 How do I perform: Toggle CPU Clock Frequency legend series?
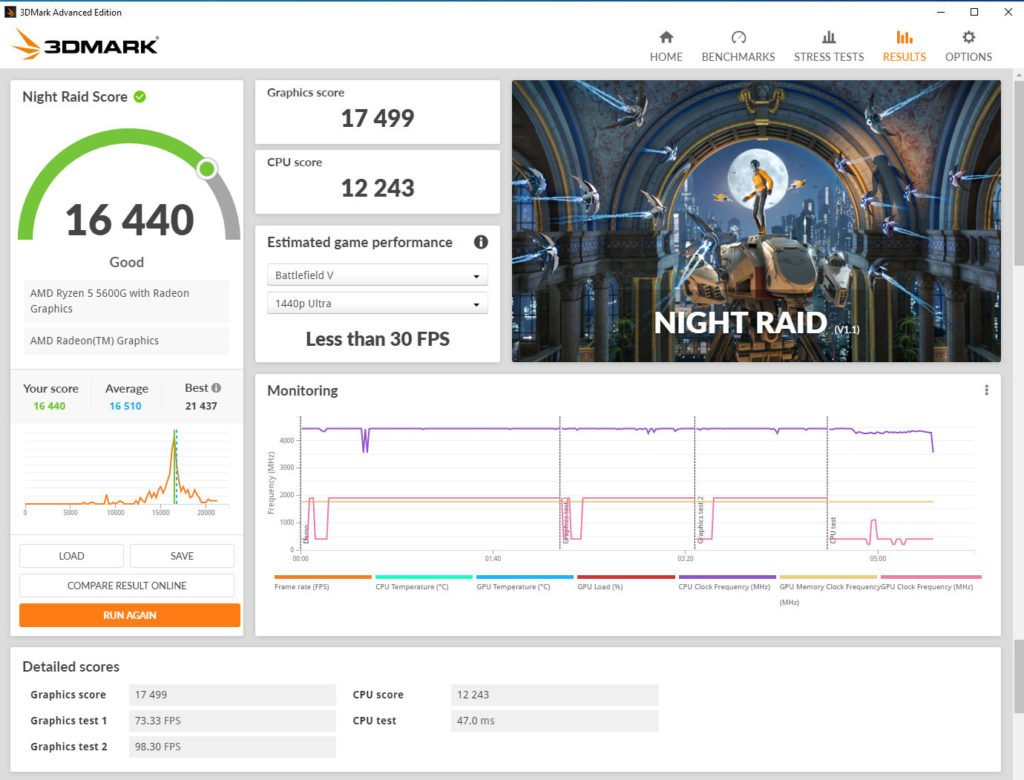[x=726, y=586]
